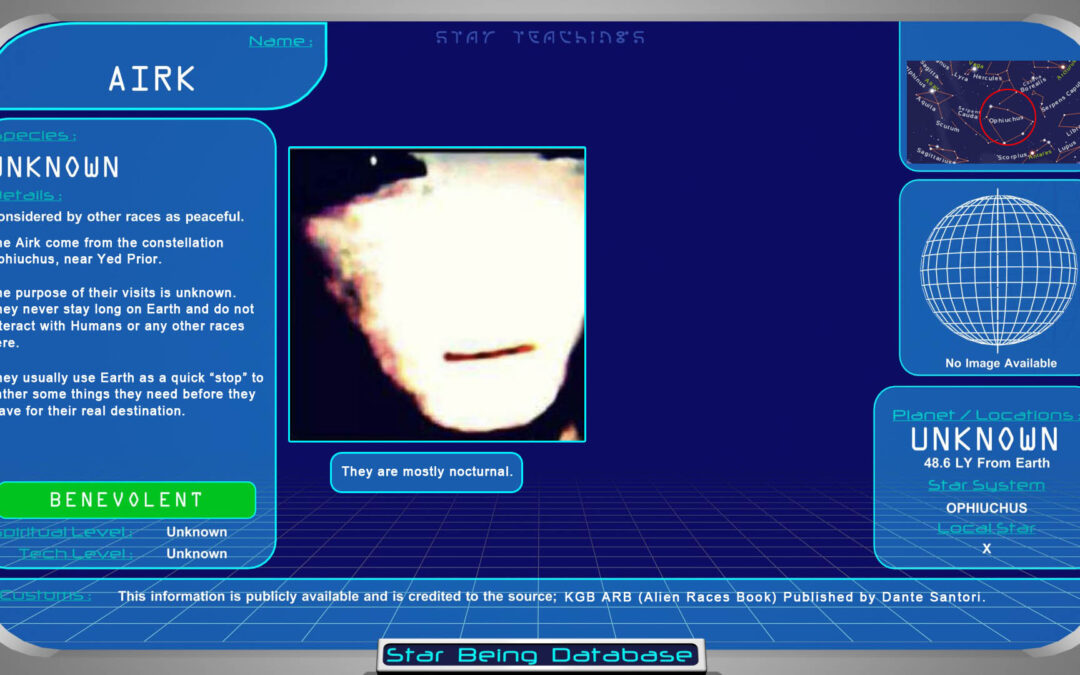
Task: Click the X local star value
Action: (986, 549)
